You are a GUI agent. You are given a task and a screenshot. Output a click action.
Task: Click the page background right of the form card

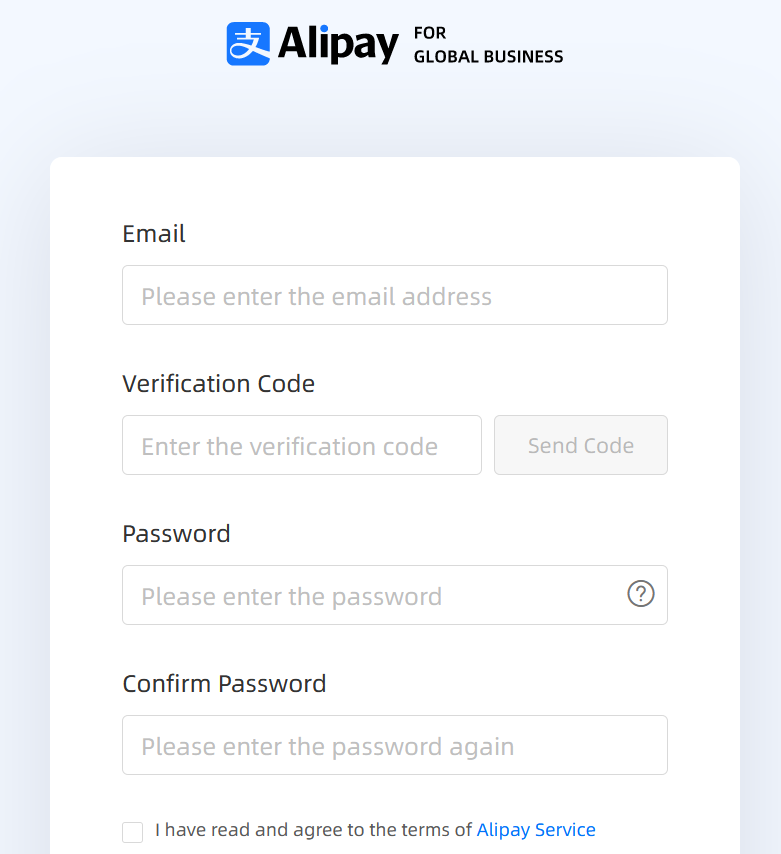point(760,500)
